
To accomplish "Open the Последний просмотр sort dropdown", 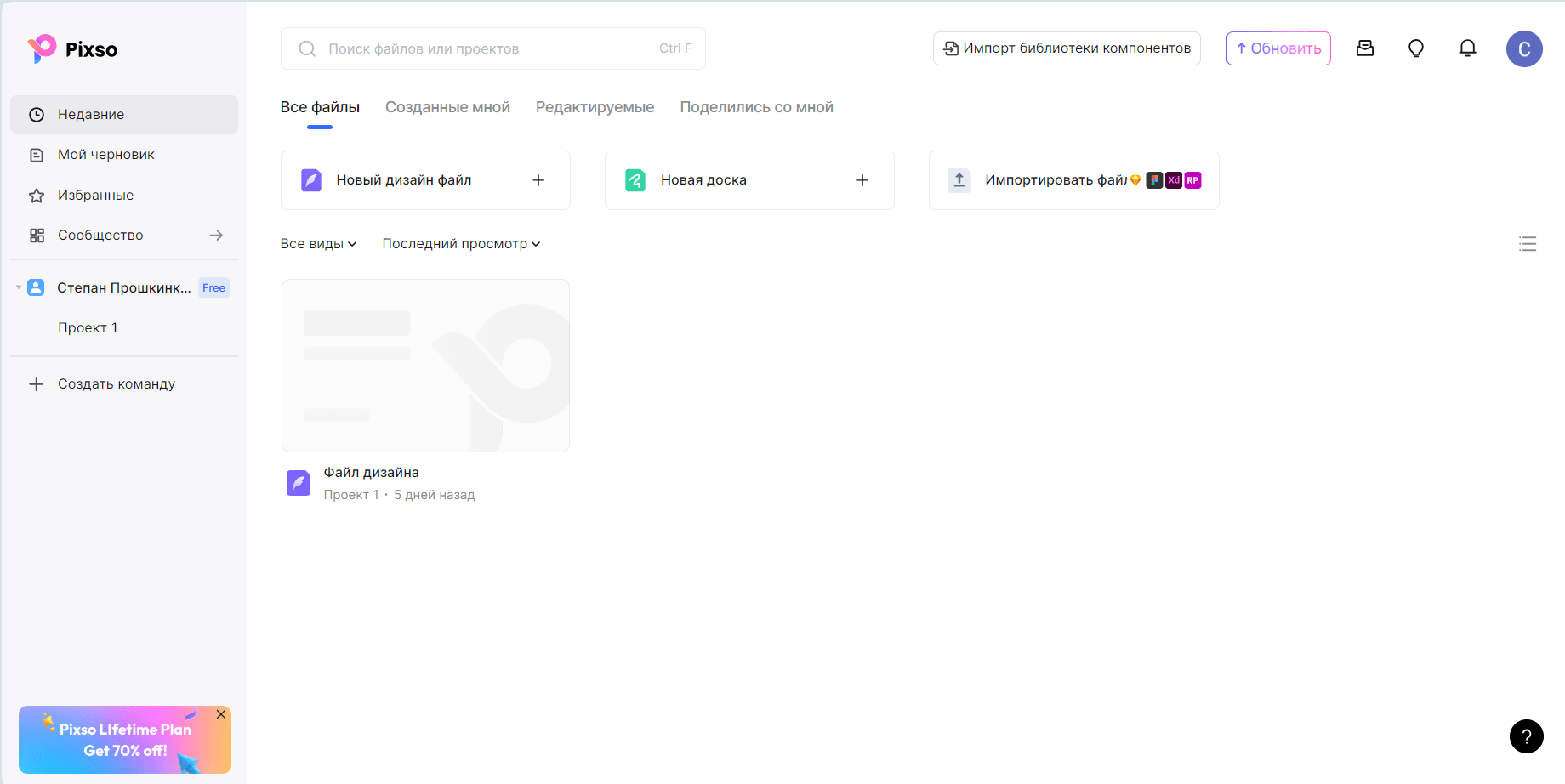I will tap(462, 244).
